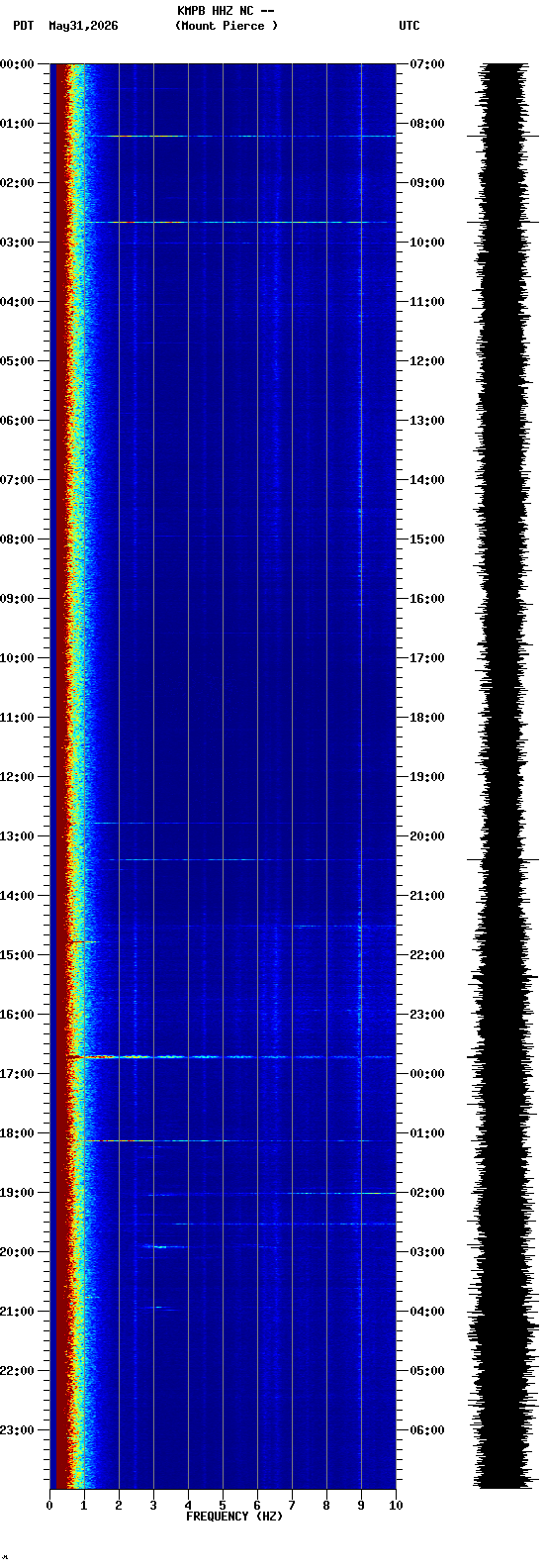This screenshot has width=546, height=1568.
Task: Pick 13:00 on the UTC time axis
Action: pyautogui.click(x=427, y=421)
